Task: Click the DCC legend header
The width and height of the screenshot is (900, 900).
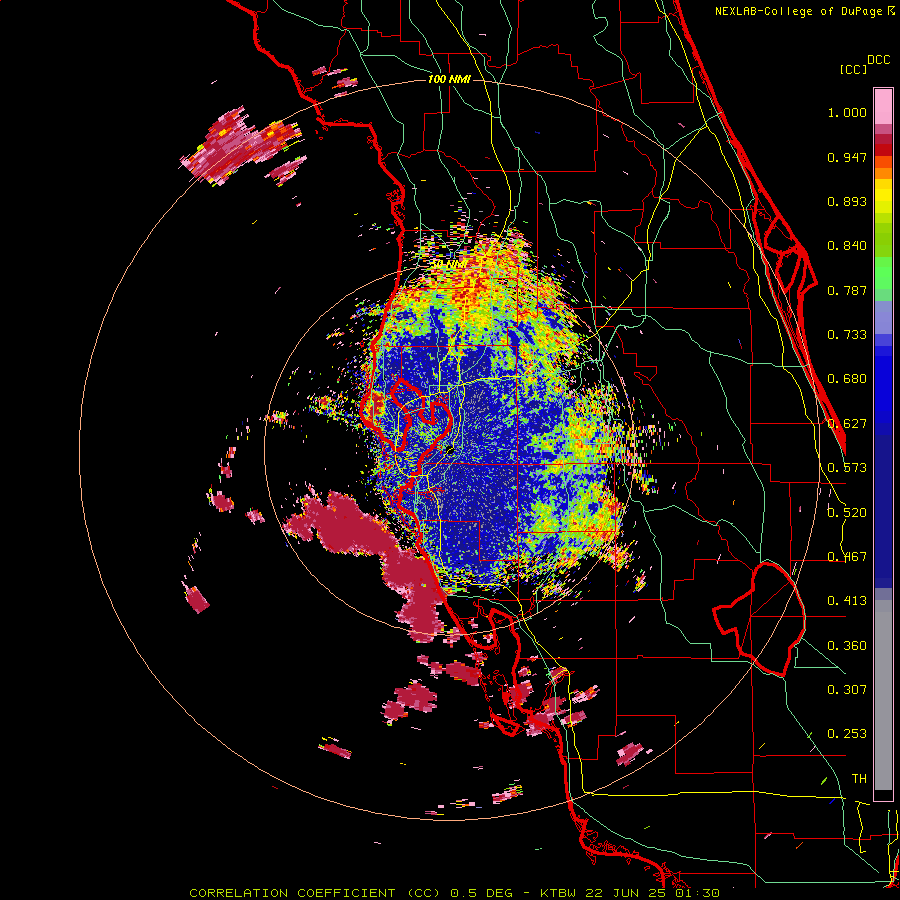Action: pos(878,60)
